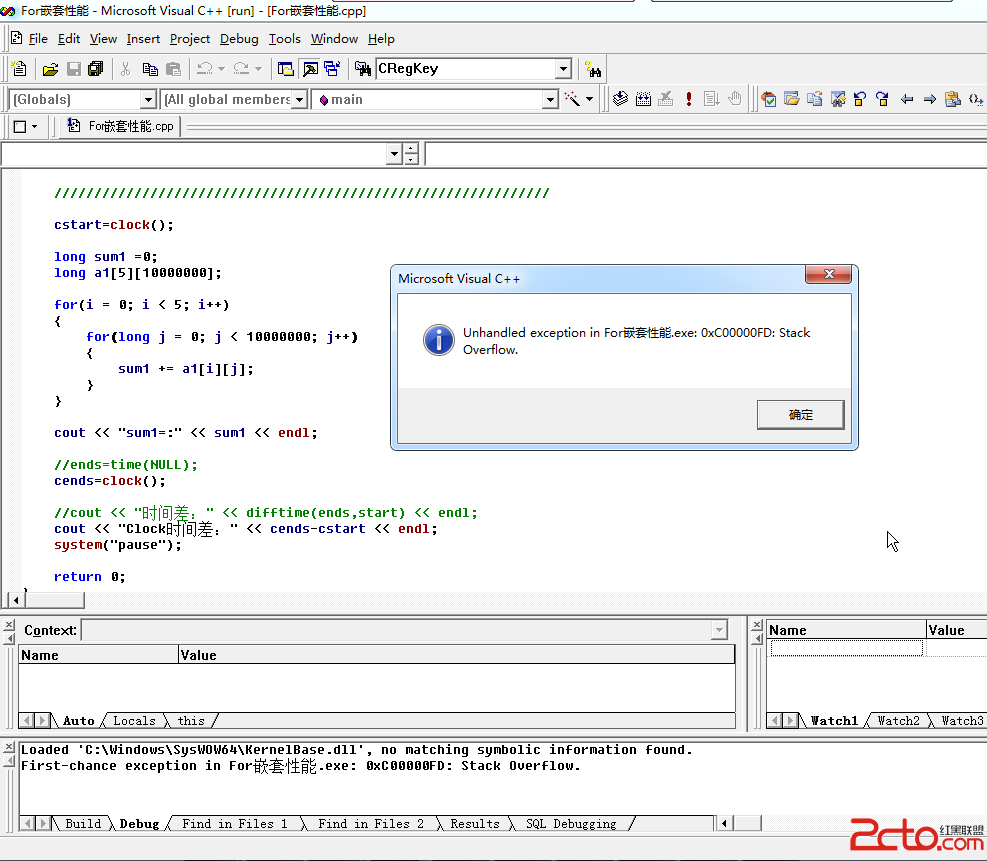Open the Redo history dropdown arrow
The width and height of the screenshot is (987, 861).
[x=258, y=69]
